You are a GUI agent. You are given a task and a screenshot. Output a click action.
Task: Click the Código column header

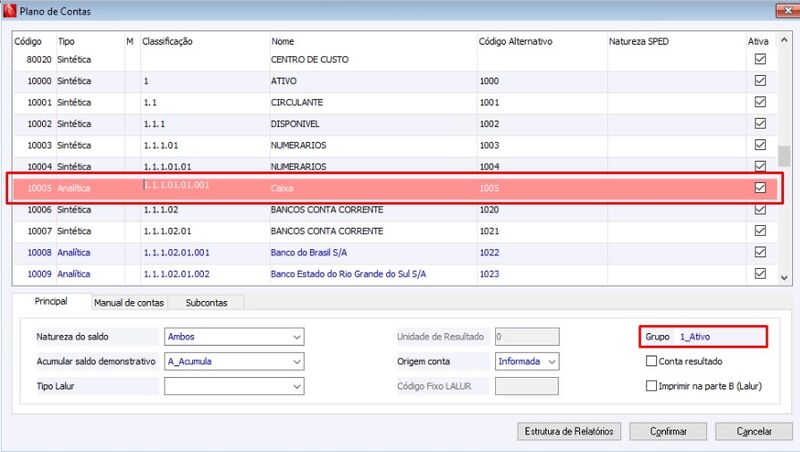pyautogui.click(x=28, y=41)
